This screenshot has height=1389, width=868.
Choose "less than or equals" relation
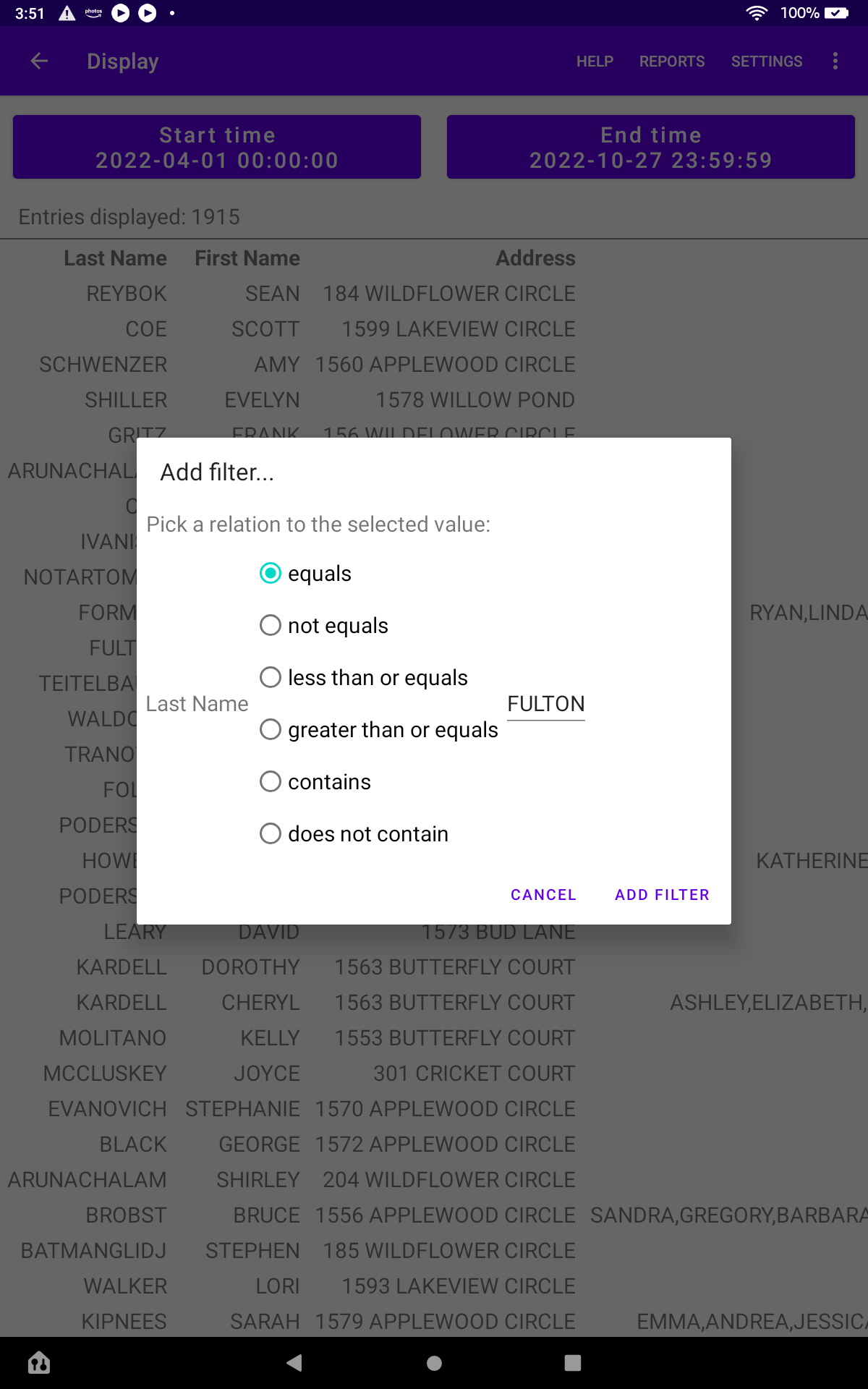[364, 678]
